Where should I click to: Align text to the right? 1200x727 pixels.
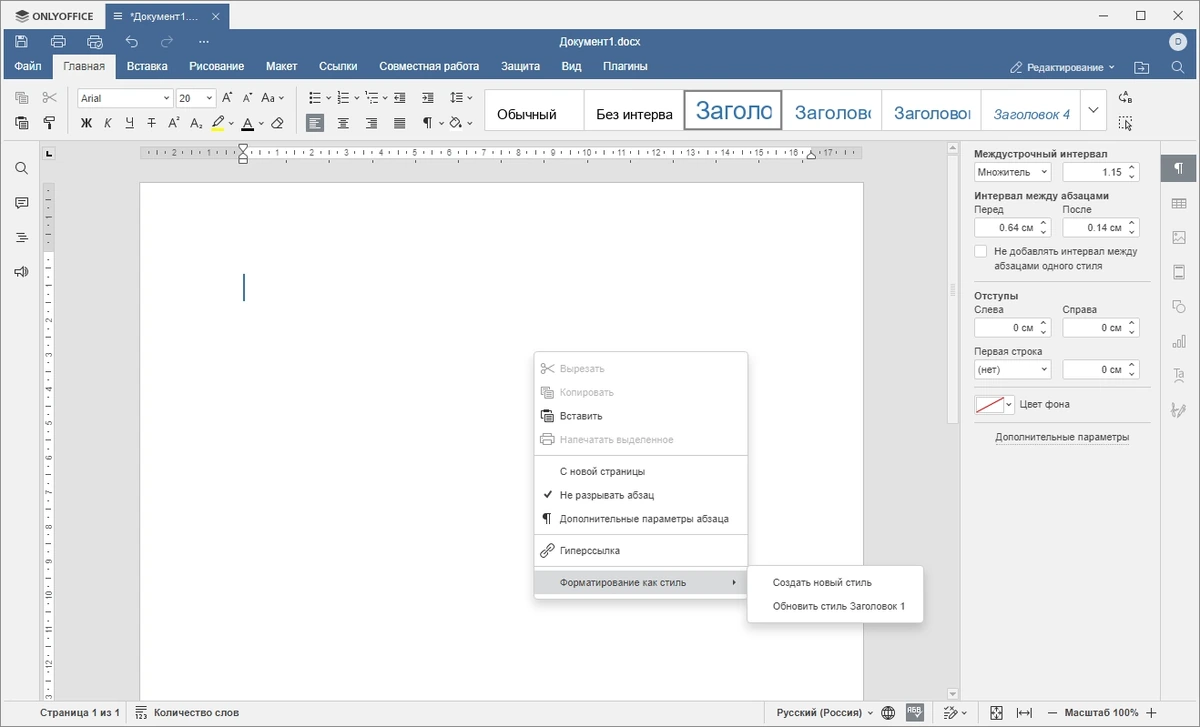pos(371,123)
